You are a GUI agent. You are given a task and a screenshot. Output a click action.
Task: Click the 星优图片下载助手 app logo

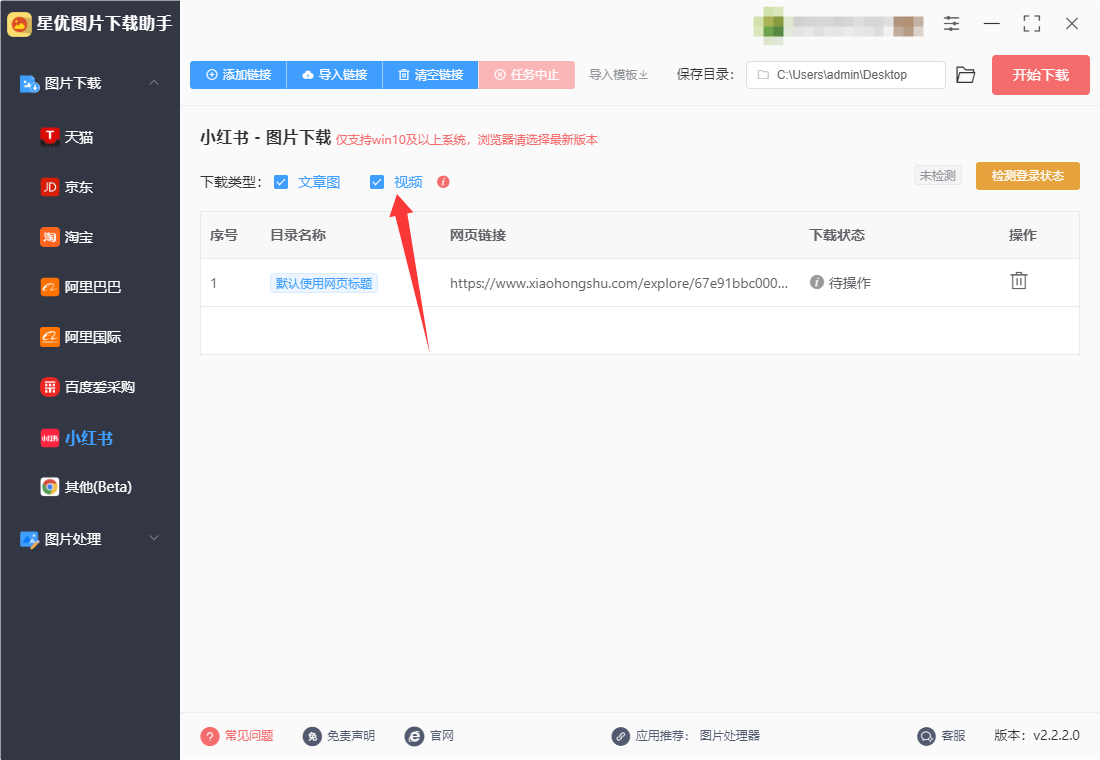pyautogui.click(x=19, y=25)
